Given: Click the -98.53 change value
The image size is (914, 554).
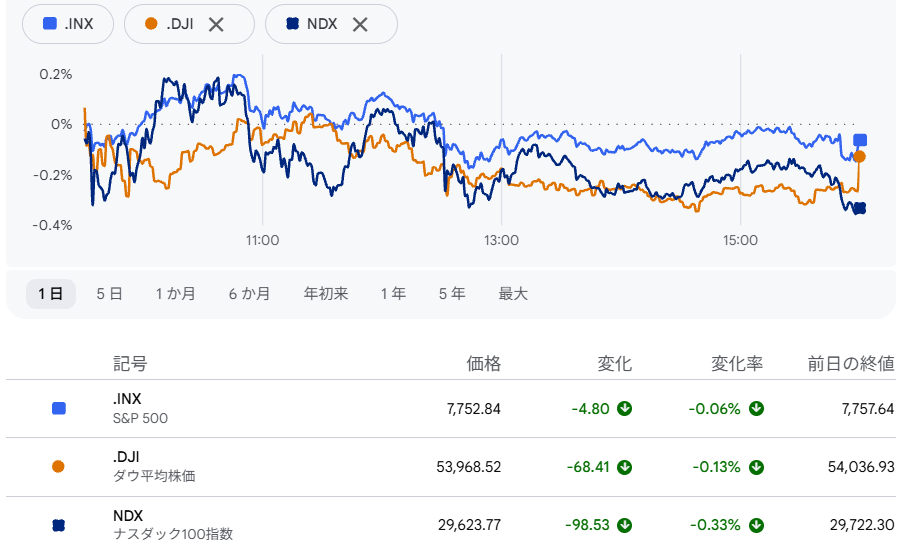Looking at the screenshot, I should point(588,525).
